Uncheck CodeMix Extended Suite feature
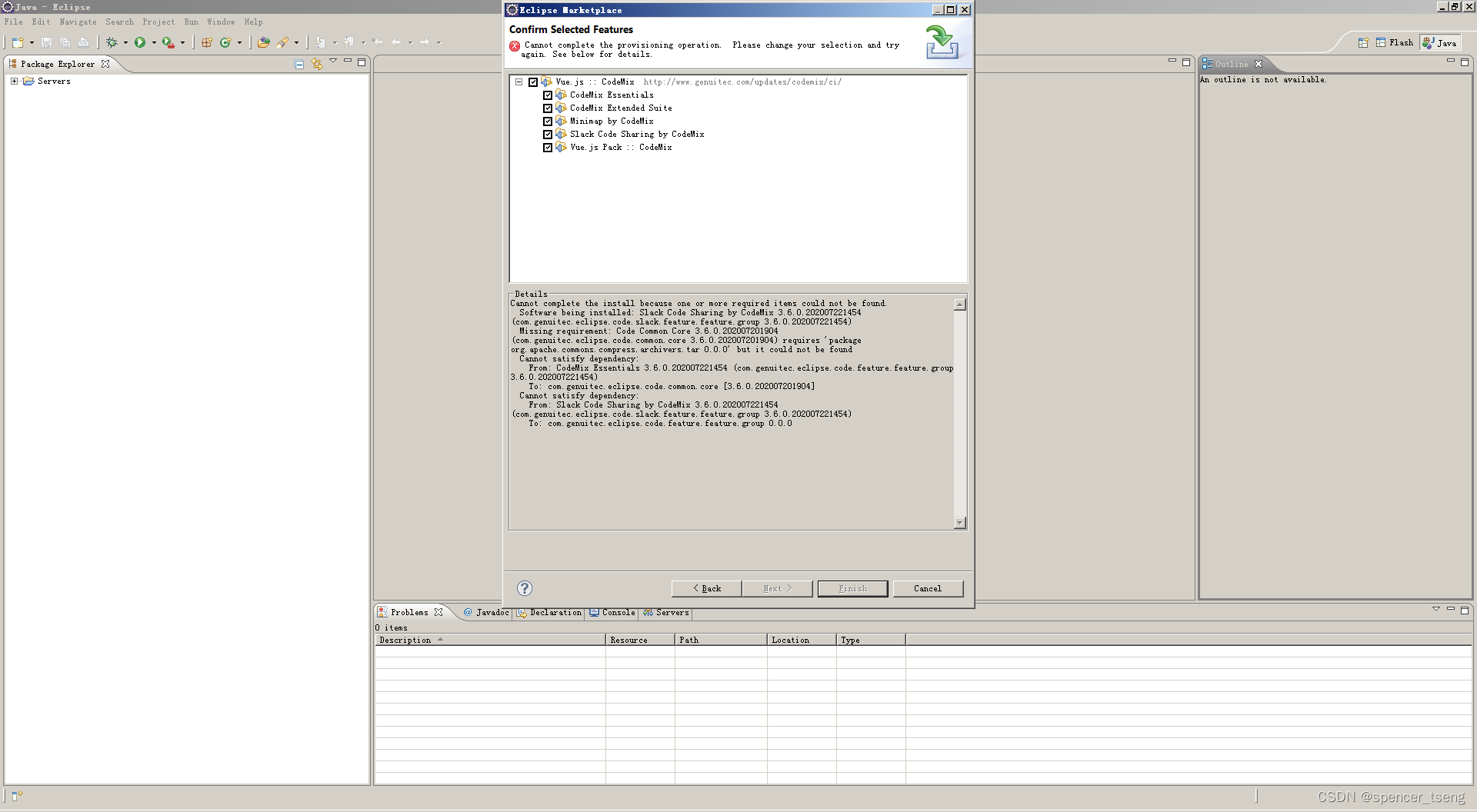The width and height of the screenshot is (1477, 812). click(x=548, y=108)
